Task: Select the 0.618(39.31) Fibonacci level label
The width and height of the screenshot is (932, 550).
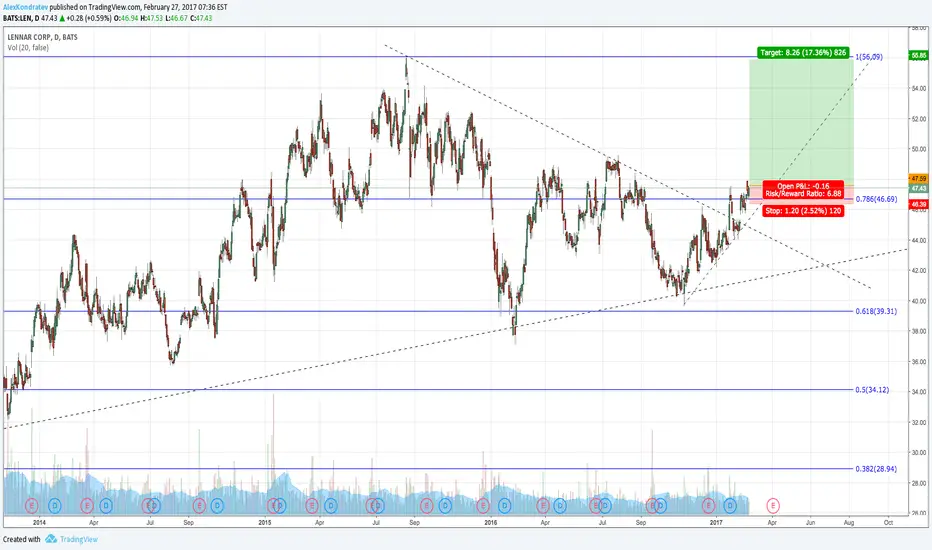Action: [877, 312]
